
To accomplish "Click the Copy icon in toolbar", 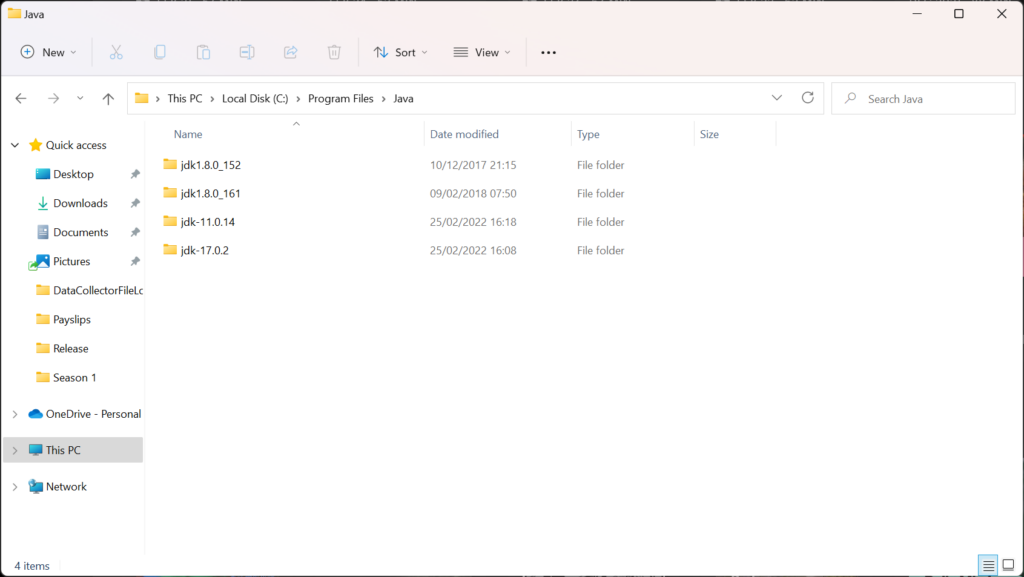I will pyautogui.click(x=159, y=52).
